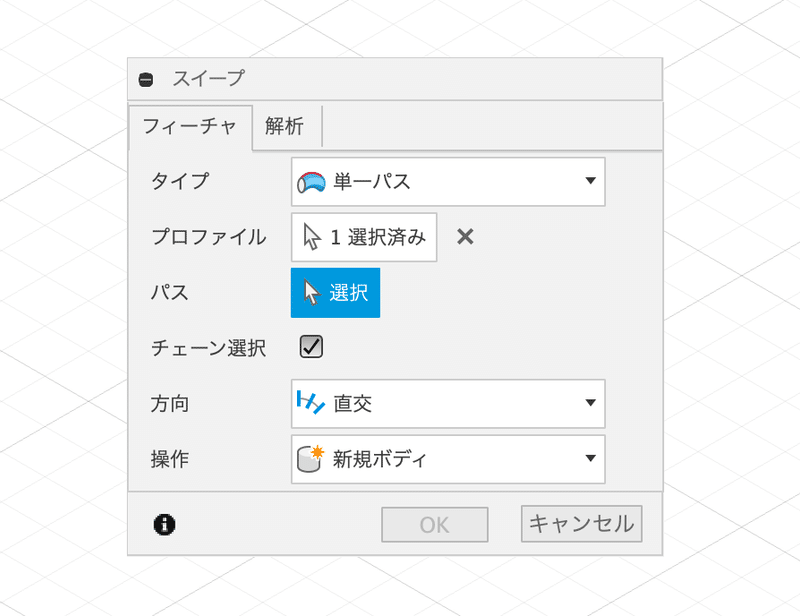Activate the パス 選択 button

[x=335, y=293]
